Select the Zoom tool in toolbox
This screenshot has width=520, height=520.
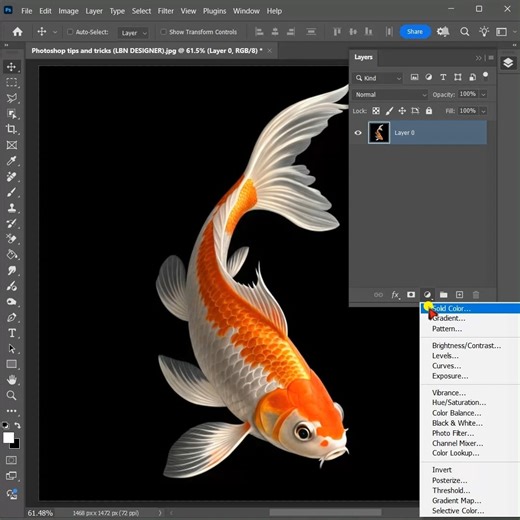(x=12, y=395)
